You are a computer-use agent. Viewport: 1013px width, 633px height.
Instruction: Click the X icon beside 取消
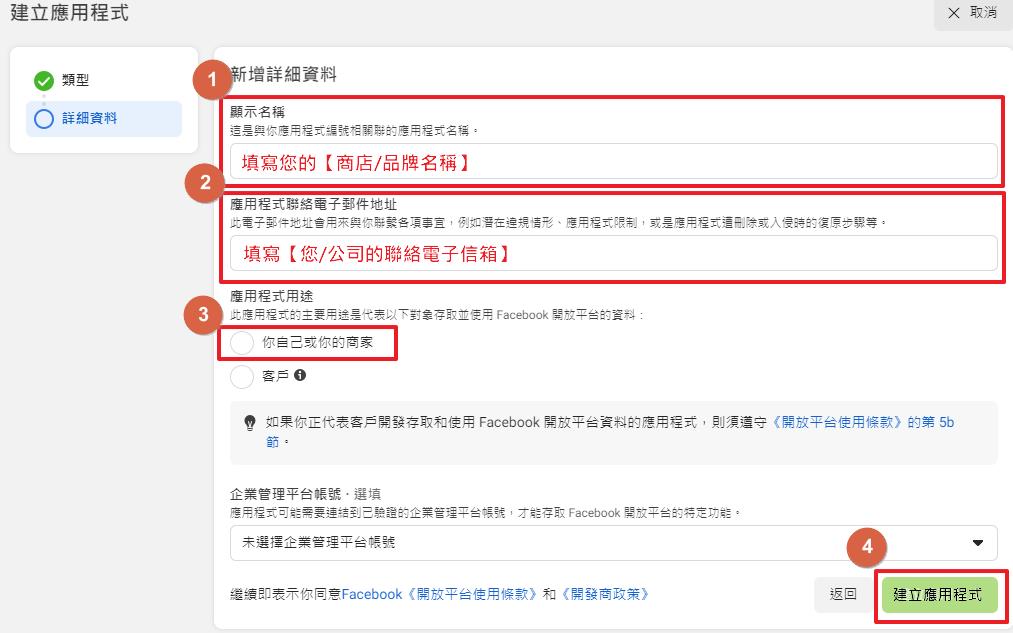click(x=953, y=13)
